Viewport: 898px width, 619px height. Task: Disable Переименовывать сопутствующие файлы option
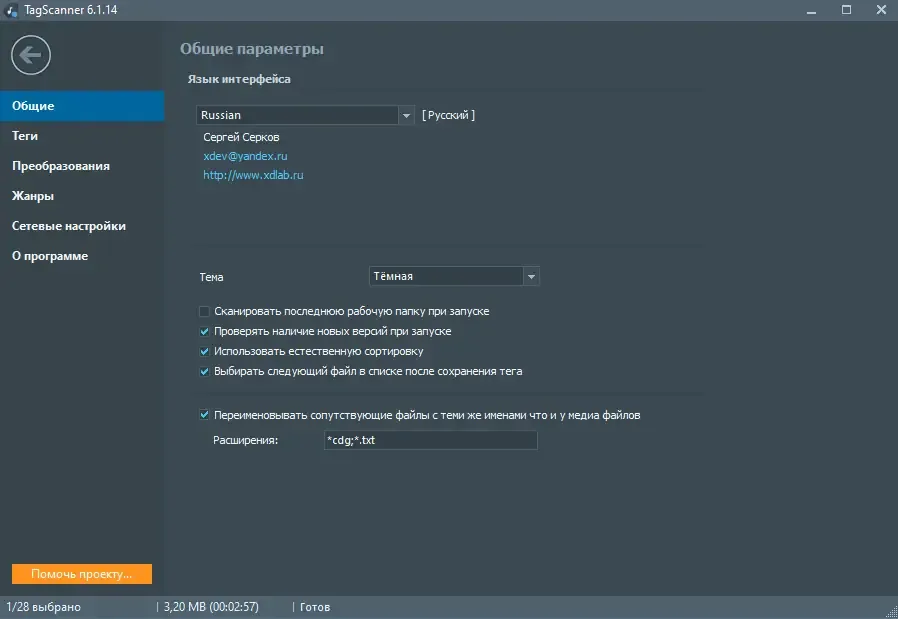[x=204, y=415]
